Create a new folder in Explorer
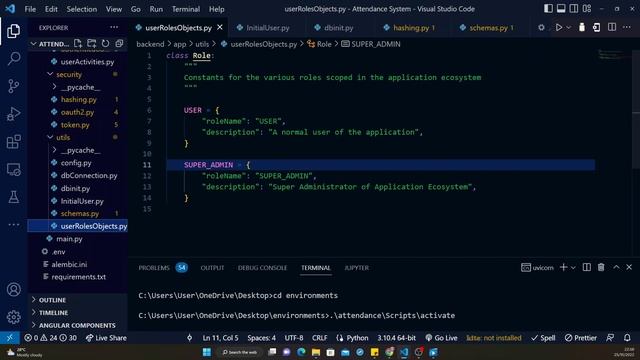This screenshot has width=640, height=360. 92,43
